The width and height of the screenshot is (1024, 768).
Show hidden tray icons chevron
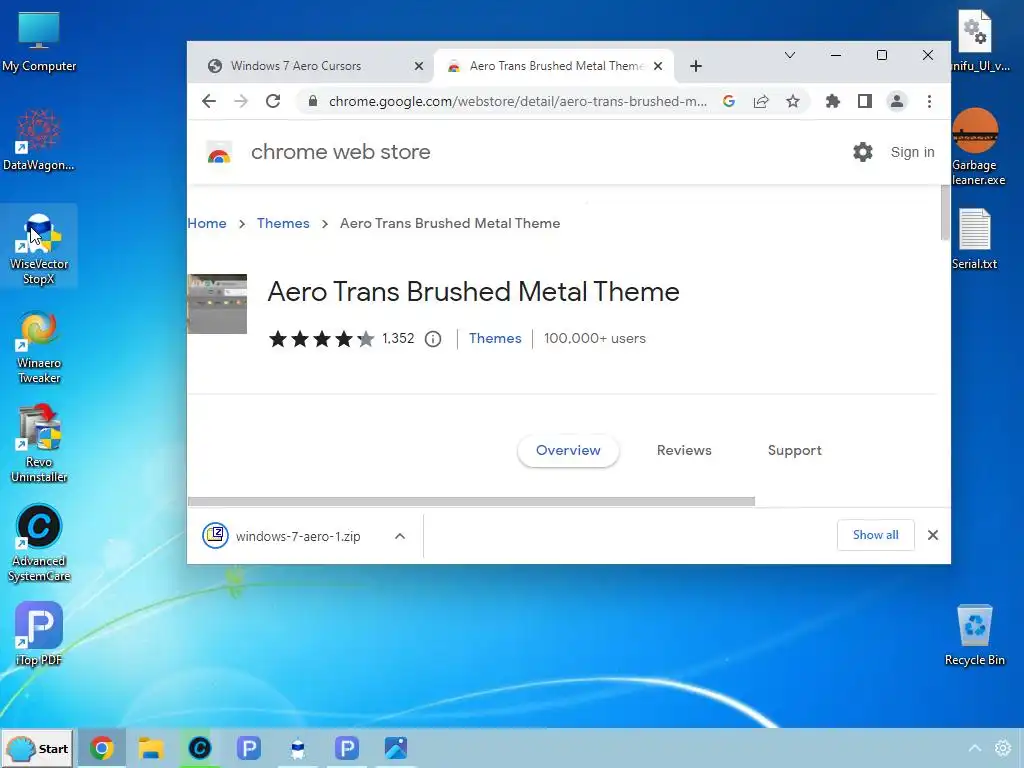pos(974,748)
